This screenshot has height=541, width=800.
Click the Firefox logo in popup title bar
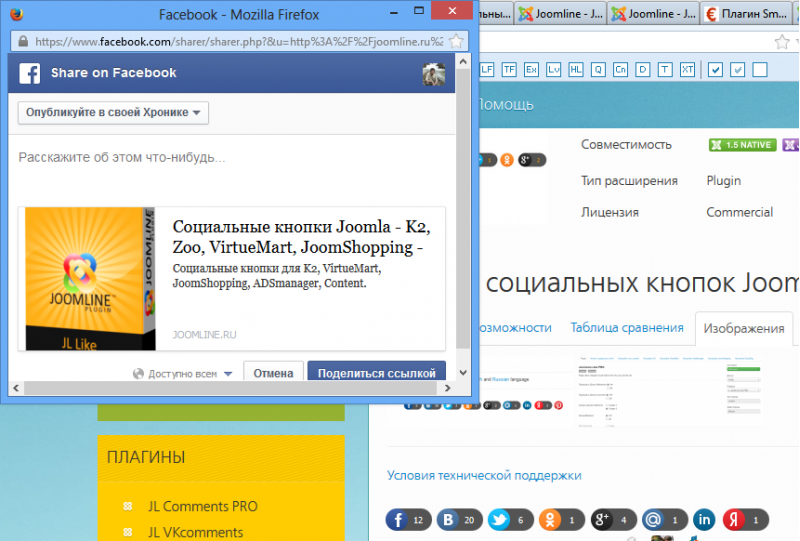coord(17,14)
